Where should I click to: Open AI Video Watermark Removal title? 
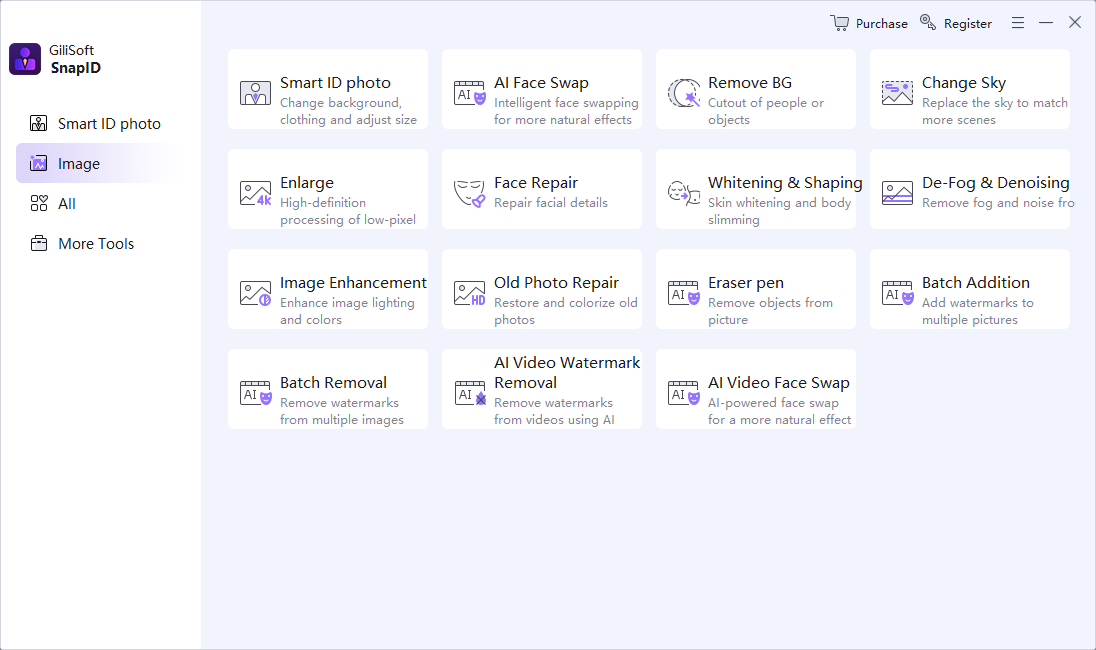click(567, 373)
